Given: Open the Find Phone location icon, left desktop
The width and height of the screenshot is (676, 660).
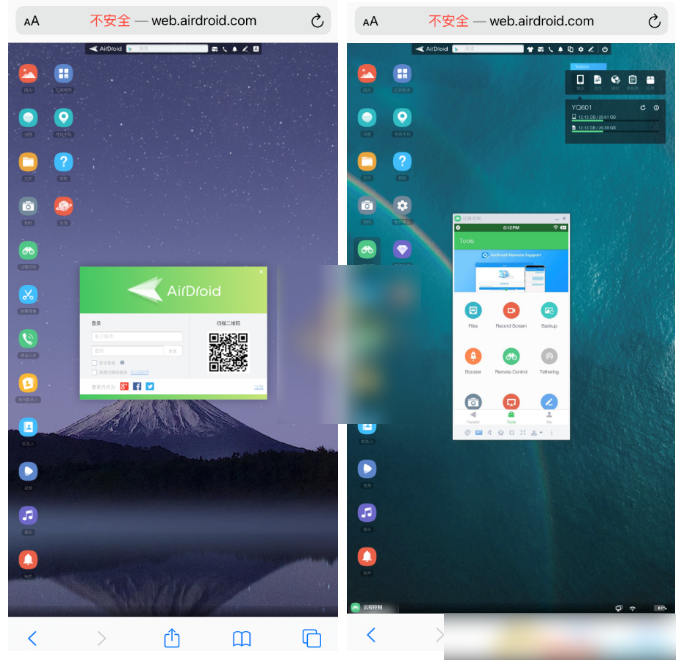Looking at the screenshot, I should [x=63, y=118].
